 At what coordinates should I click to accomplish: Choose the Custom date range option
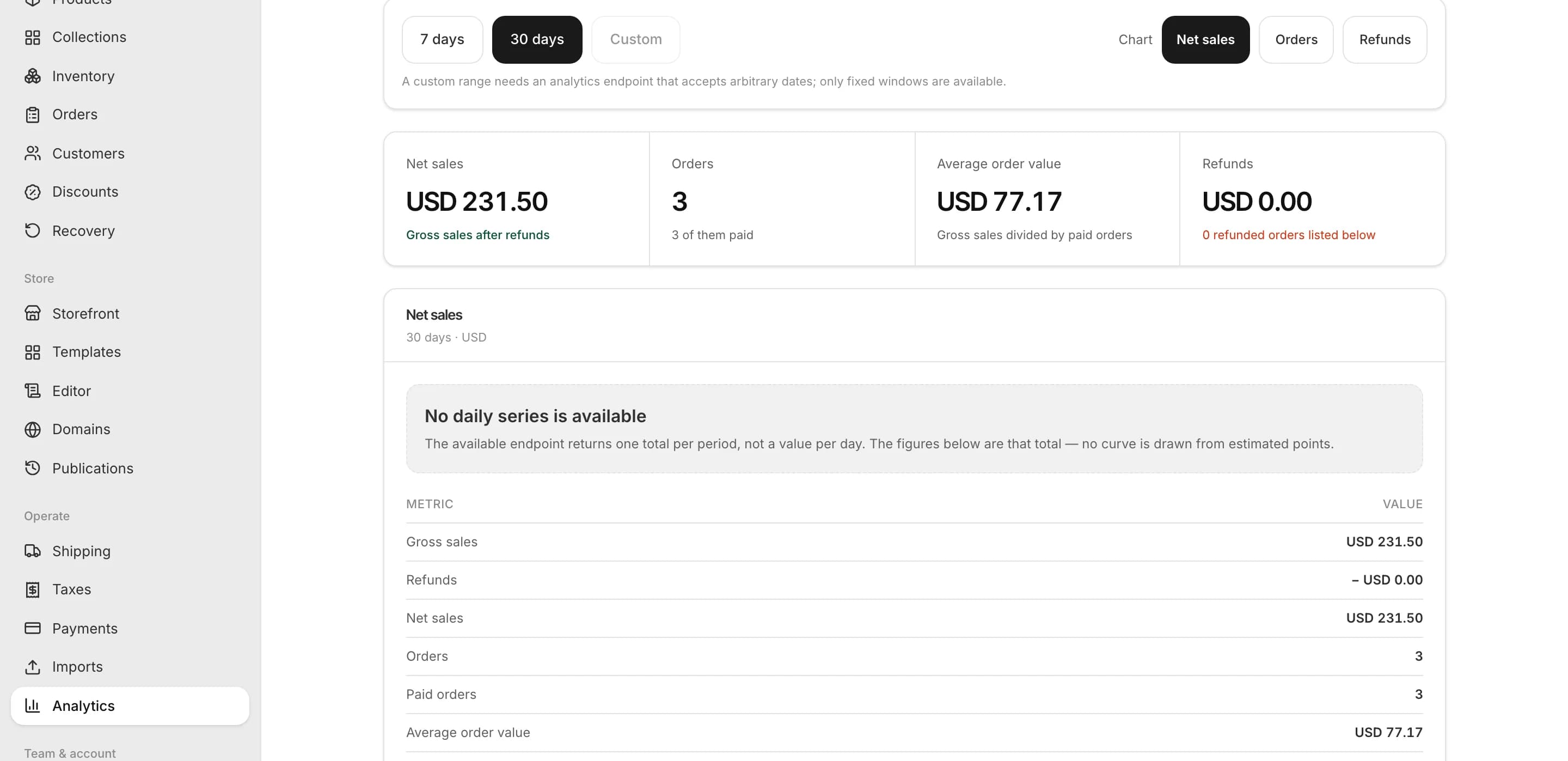(635, 40)
